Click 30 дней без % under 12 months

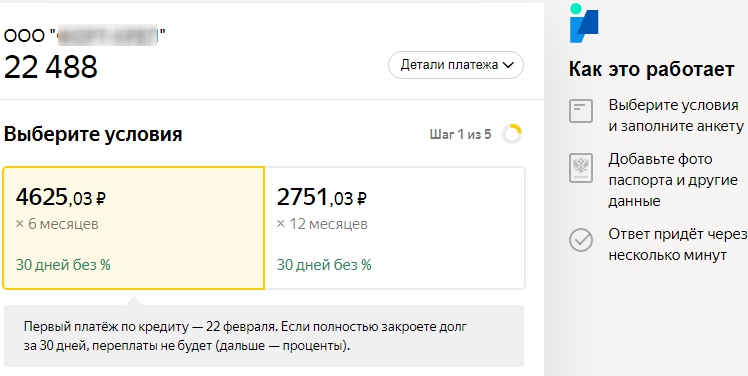click(x=324, y=265)
